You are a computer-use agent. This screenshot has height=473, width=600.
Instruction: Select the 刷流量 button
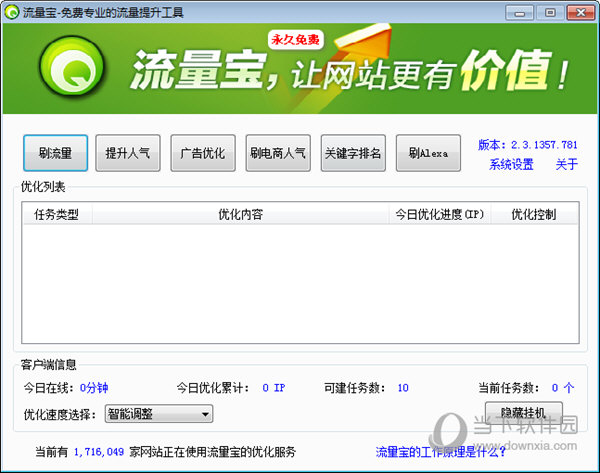point(55,153)
